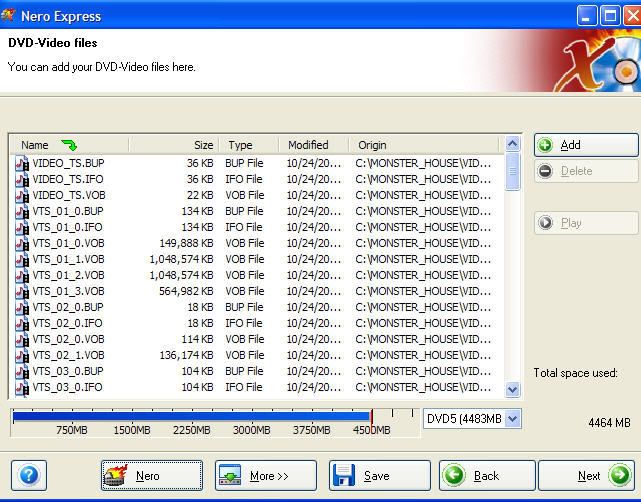The width and height of the screenshot is (641, 502).
Task: Click size value 22 KB
Action: [200, 195]
